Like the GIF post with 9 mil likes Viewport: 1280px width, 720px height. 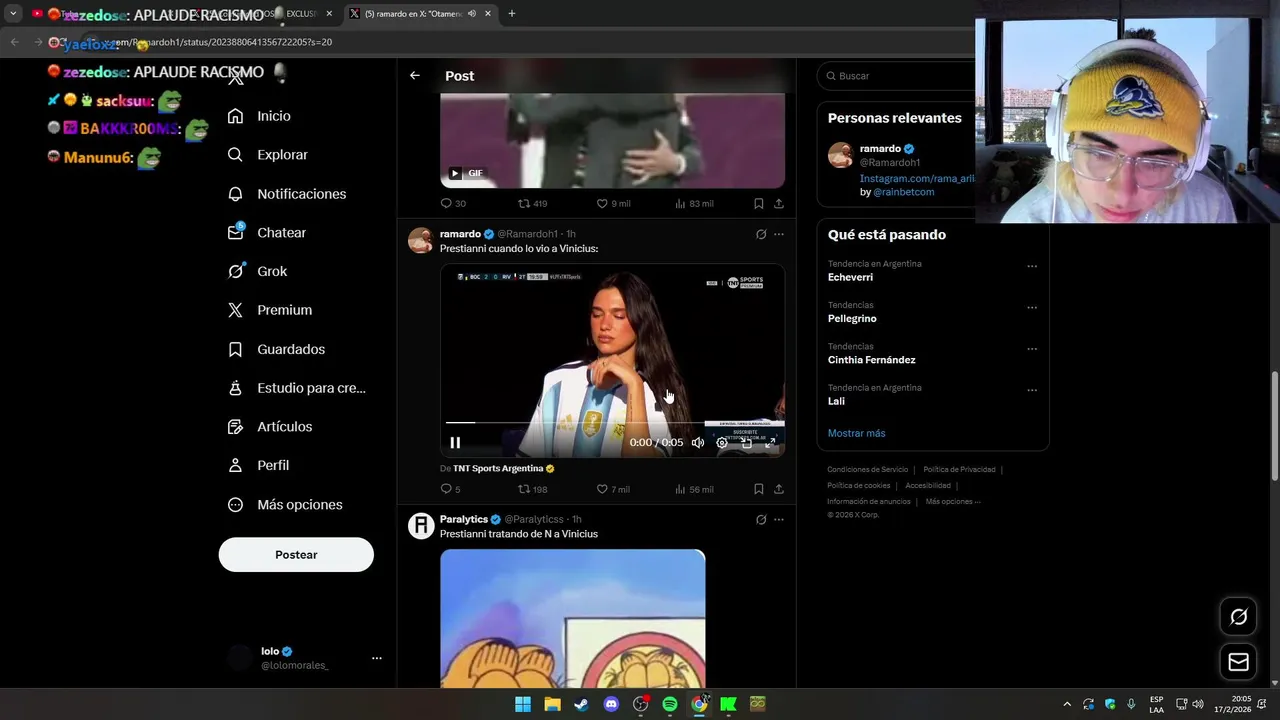613,203
